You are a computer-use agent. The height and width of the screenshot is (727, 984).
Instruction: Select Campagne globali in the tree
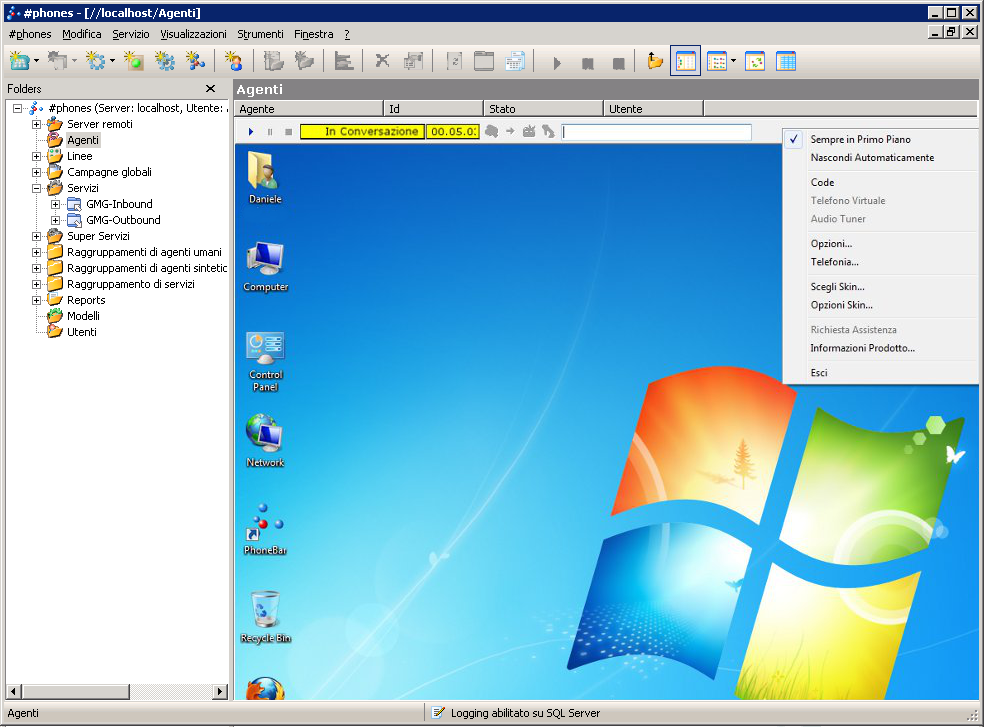tap(109, 172)
